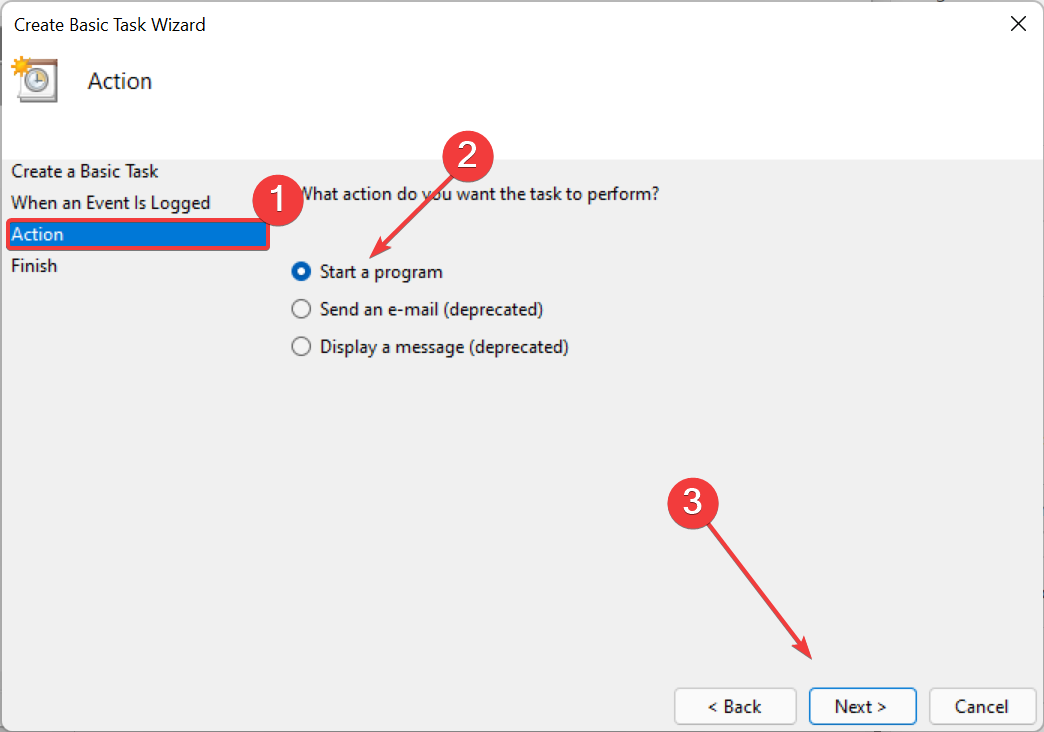The width and height of the screenshot is (1044, 732).
Task: Click the task scheduler clock icon
Action: coord(35,80)
